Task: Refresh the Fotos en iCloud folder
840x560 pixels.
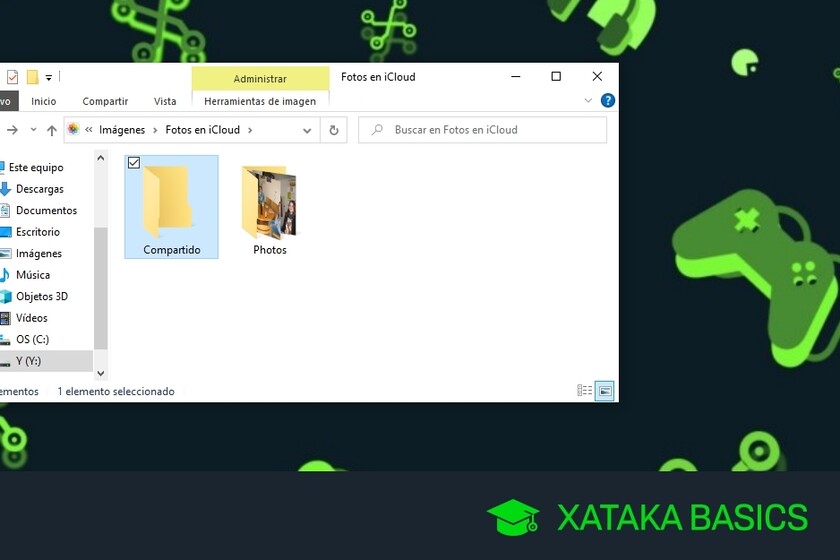Action: click(x=334, y=130)
